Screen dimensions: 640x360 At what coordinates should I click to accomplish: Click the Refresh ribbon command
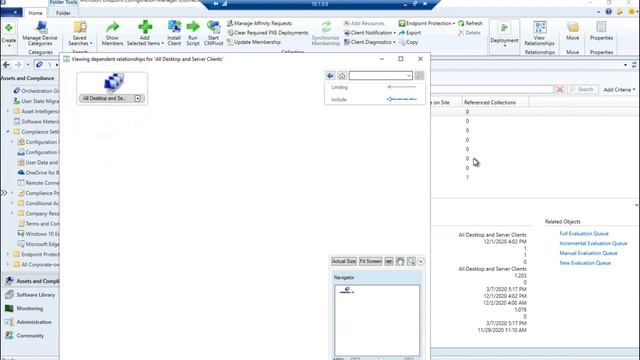[x=471, y=23]
